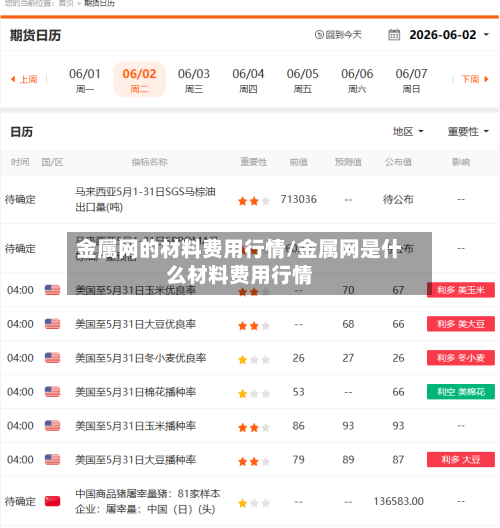Click importance star for 猪屠宰量 row
The width and height of the screenshot is (500, 528).
[x=254, y=503]
